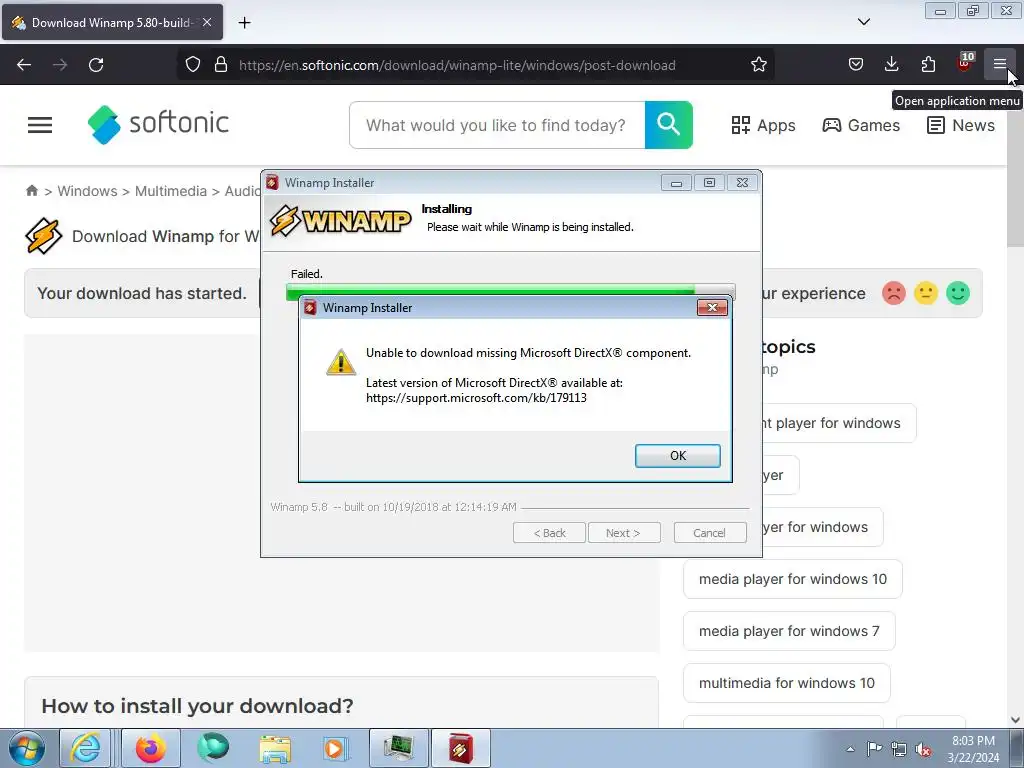Click the forward navigation arrow

(x=60, y=65)
